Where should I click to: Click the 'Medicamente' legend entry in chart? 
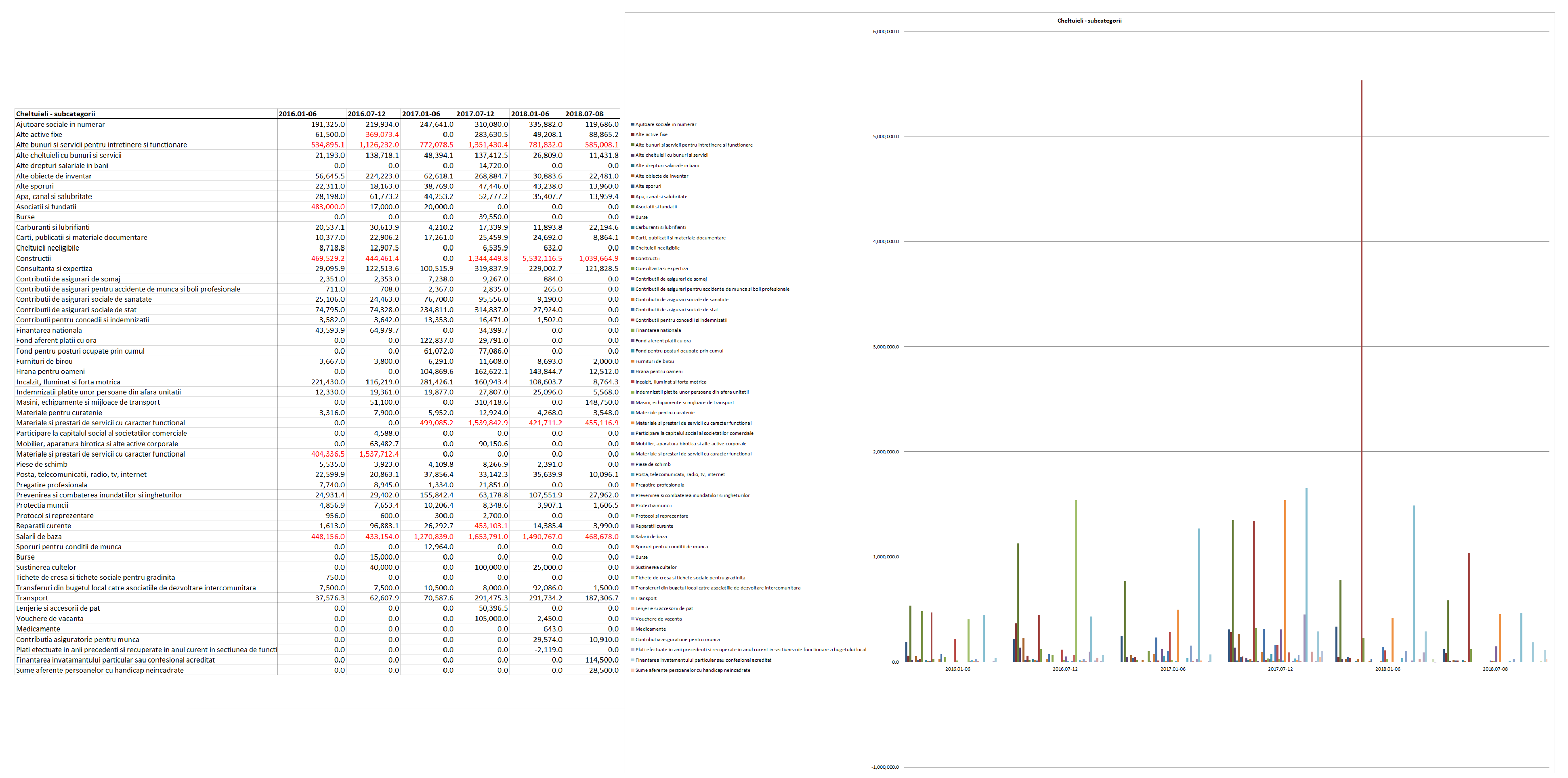point(650,629)
